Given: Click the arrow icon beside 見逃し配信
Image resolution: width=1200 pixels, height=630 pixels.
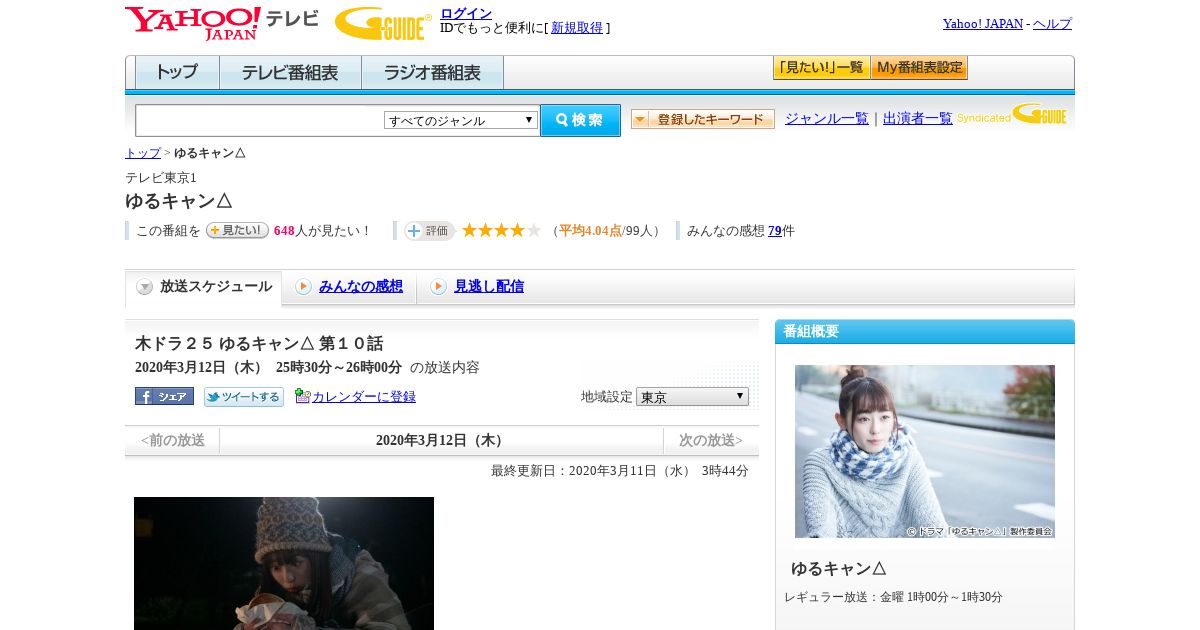Looking at the screenshot, I should coord(438,287).
